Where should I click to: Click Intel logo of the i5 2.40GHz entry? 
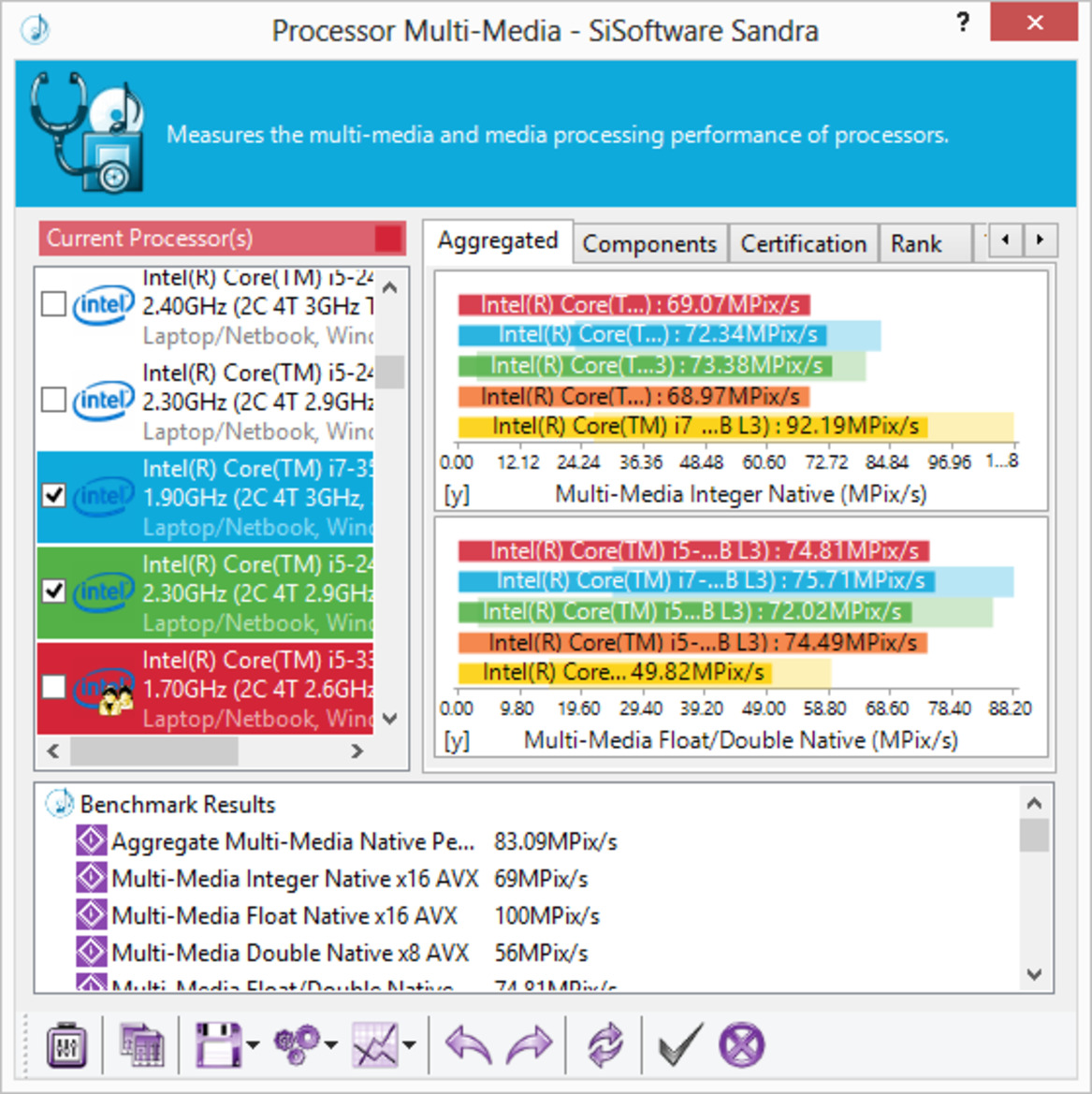103,305
